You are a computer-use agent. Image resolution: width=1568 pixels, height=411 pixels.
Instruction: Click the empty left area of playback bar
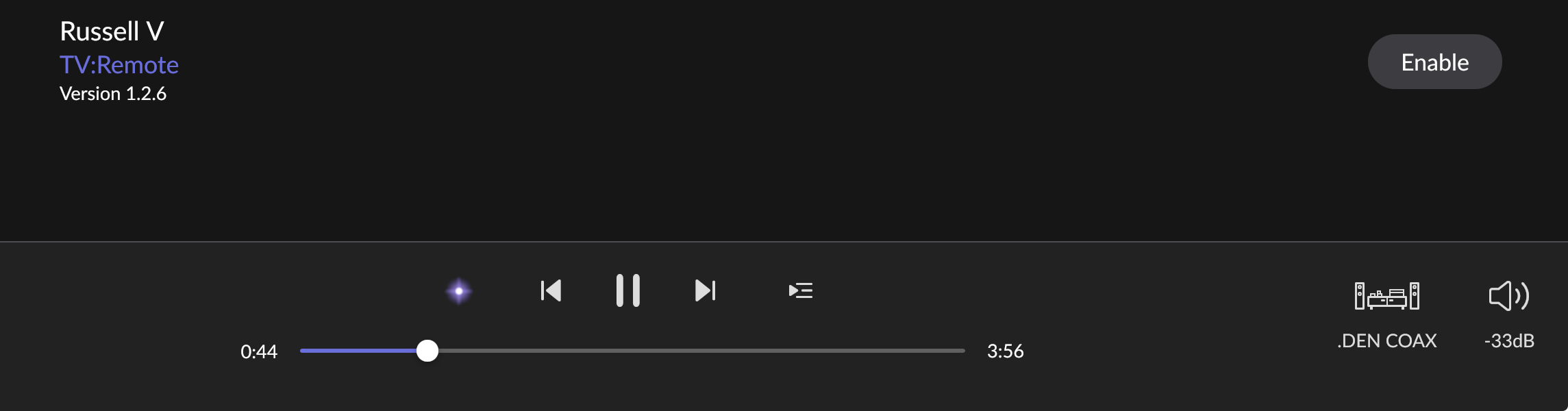(x=116, y=327)
